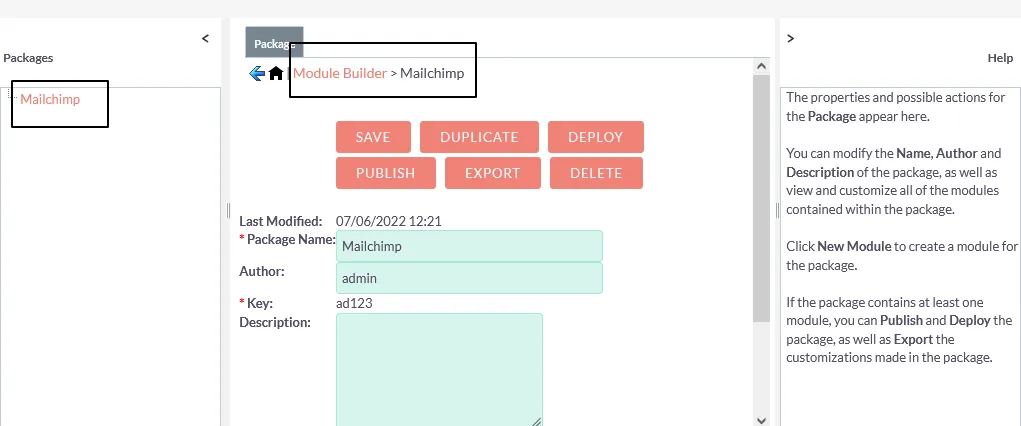This screenshot has width=1021, height=426.
Task: Switch to the Package tab
Action: (x=273, y=44)
